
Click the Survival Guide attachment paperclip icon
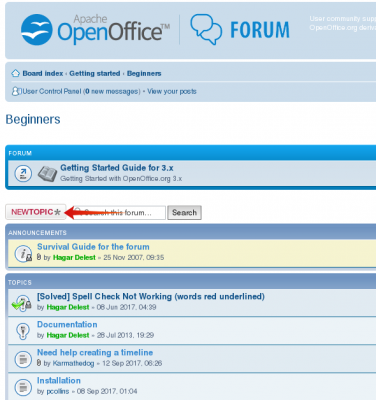[39, 257]
